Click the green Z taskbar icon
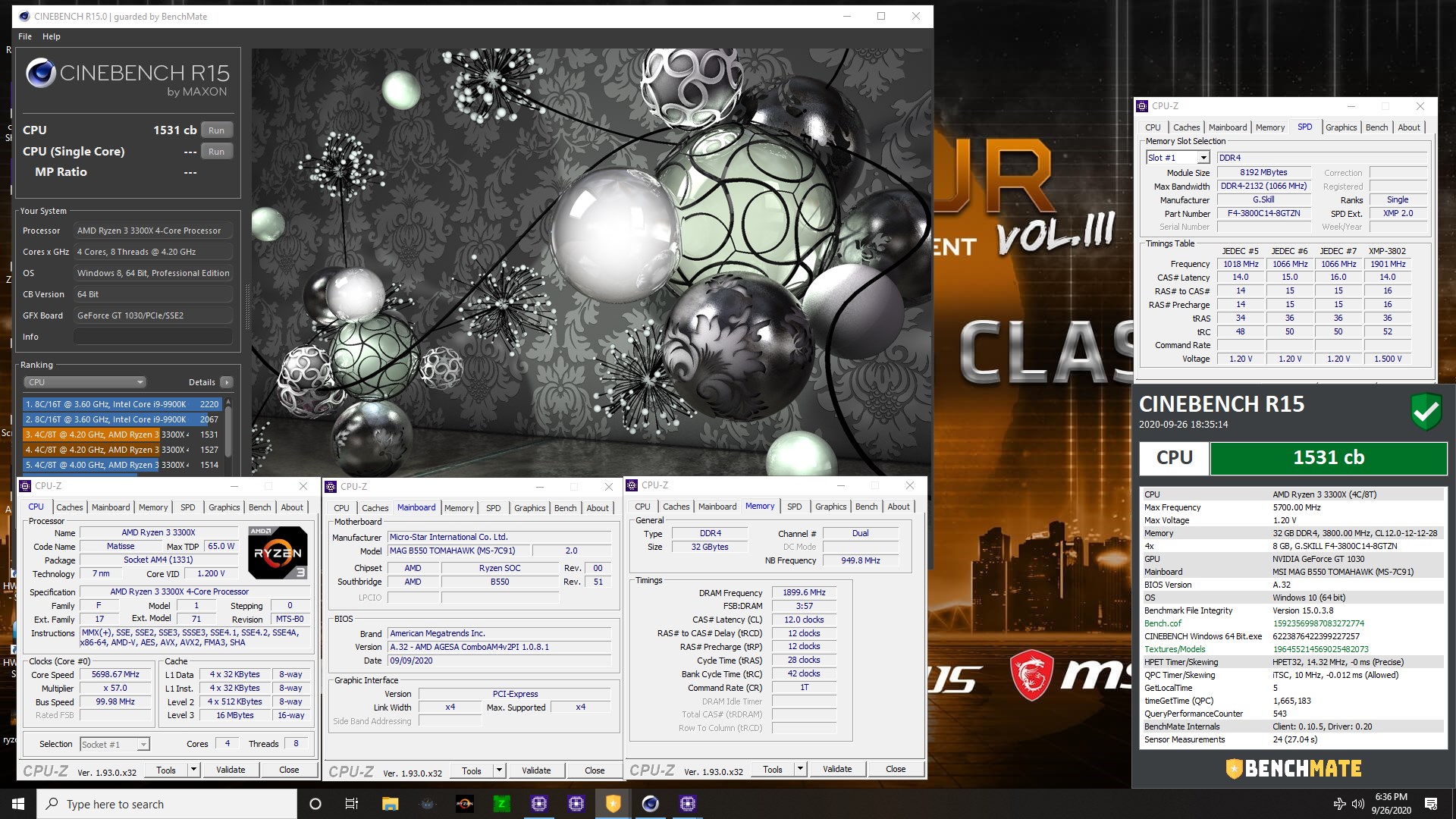 coord(501,804)
